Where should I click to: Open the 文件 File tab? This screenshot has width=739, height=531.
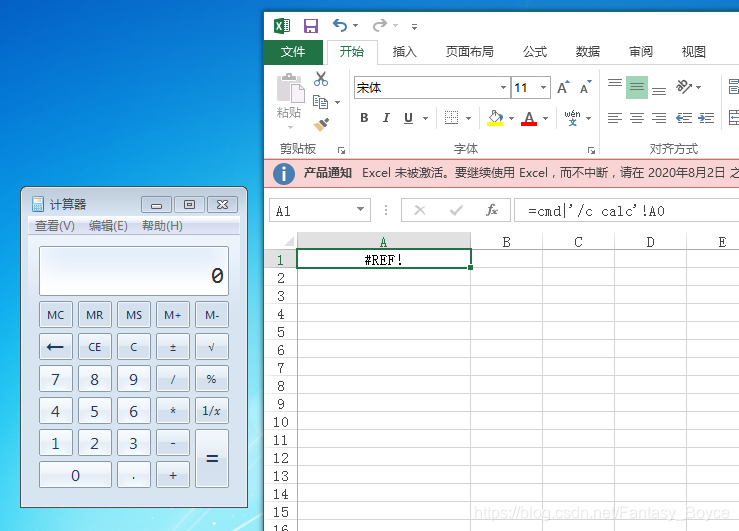tap(293, 52)
